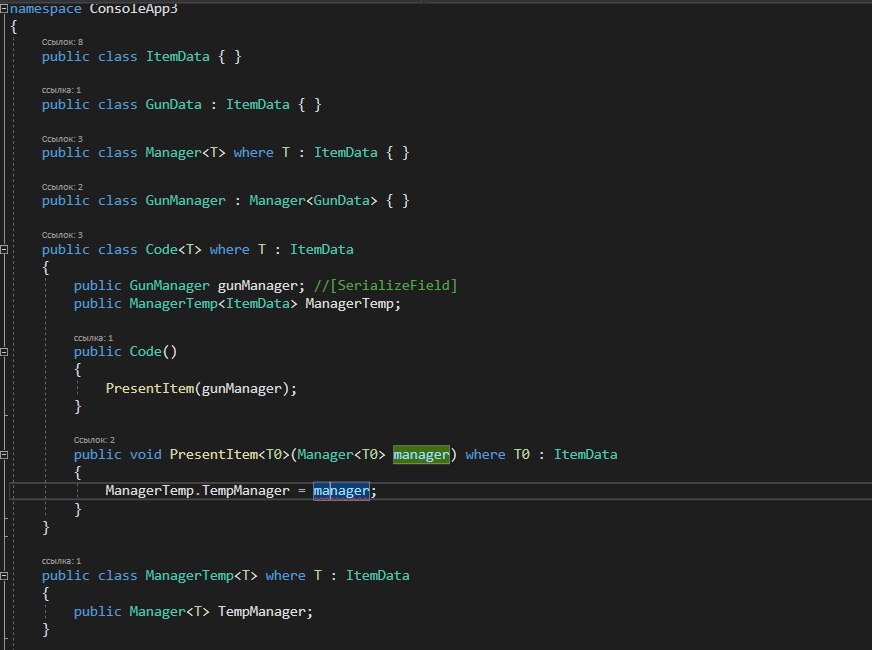872x650 pixels.
Task: Click the 'Code' constructor name
Action: tap(146, 352)
